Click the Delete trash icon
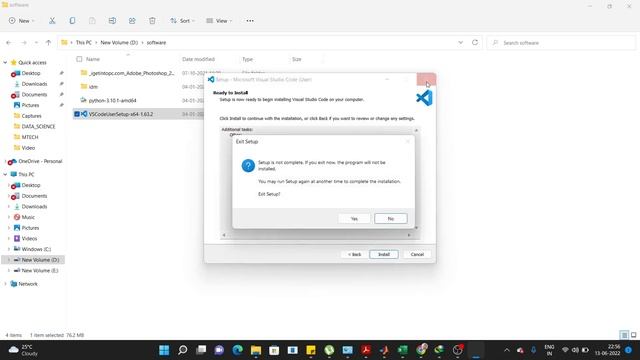Screen dimensions: 640x360 click(152, 21)
